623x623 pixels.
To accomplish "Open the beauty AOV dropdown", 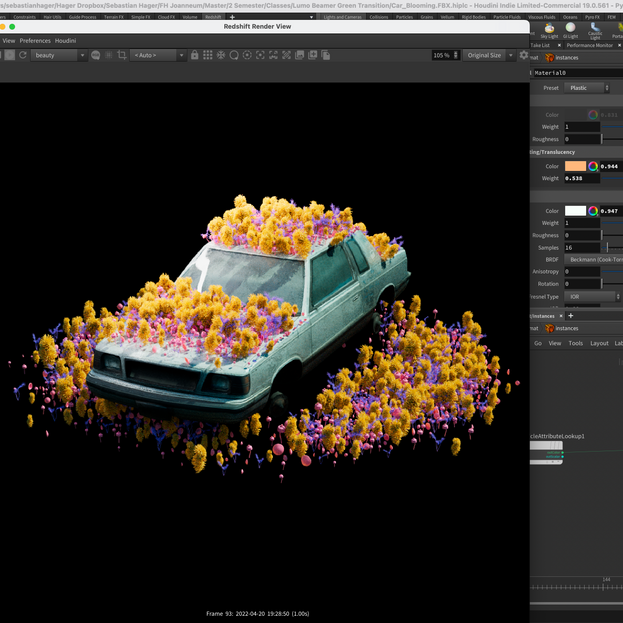I will click(x=59, y=55).
